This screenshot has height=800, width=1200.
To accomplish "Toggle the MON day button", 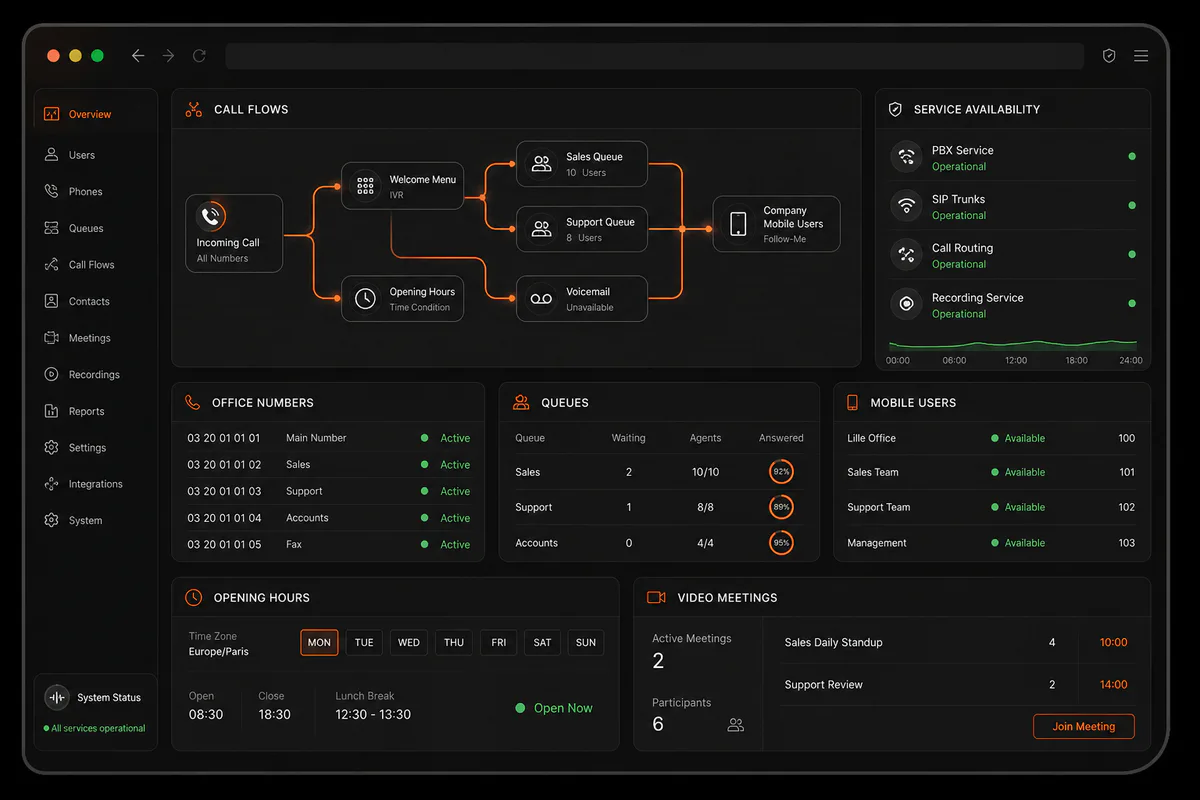I will click(x=319, y=642).
